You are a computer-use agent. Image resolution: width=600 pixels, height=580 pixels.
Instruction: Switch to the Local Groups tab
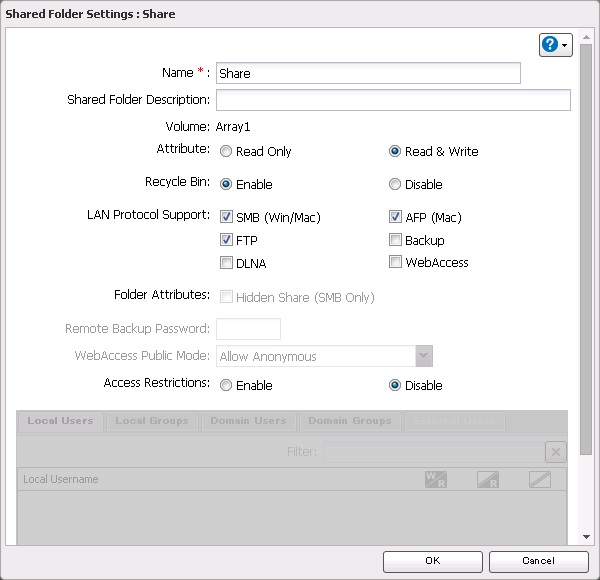(152, 421)
